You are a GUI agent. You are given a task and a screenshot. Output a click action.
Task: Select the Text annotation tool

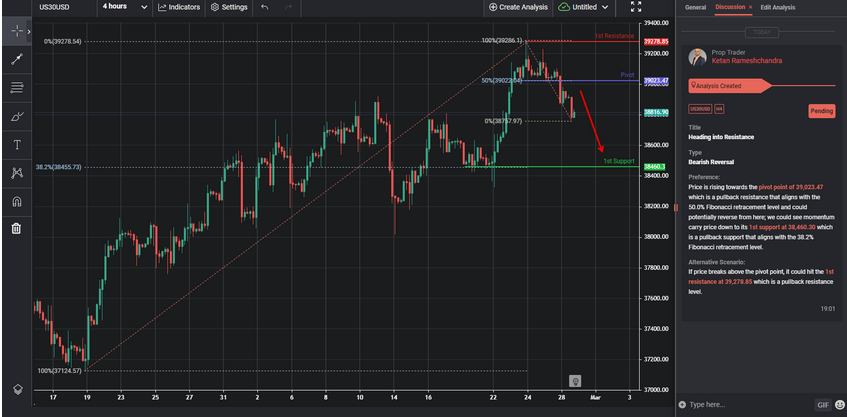pyautogui.click(x=17, y=145)
